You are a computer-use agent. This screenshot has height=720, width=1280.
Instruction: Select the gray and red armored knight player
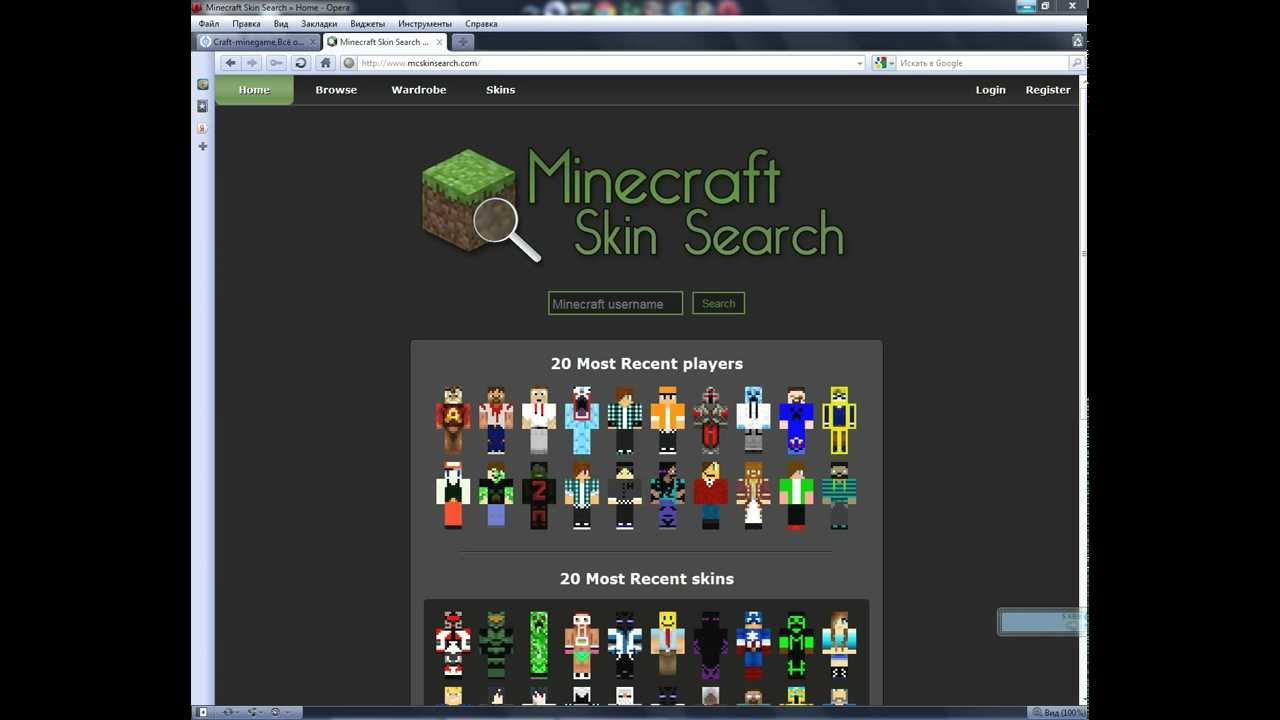click(711, 420)
